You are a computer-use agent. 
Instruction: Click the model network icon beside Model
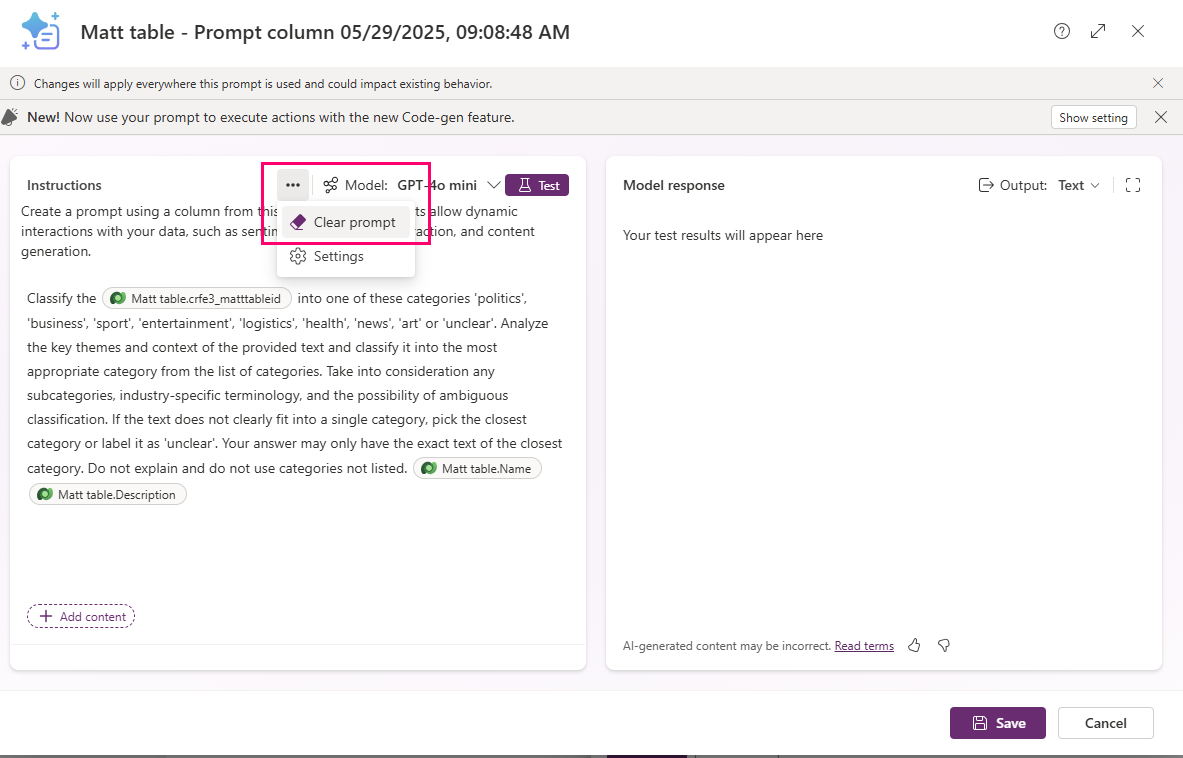click(328, 185)
